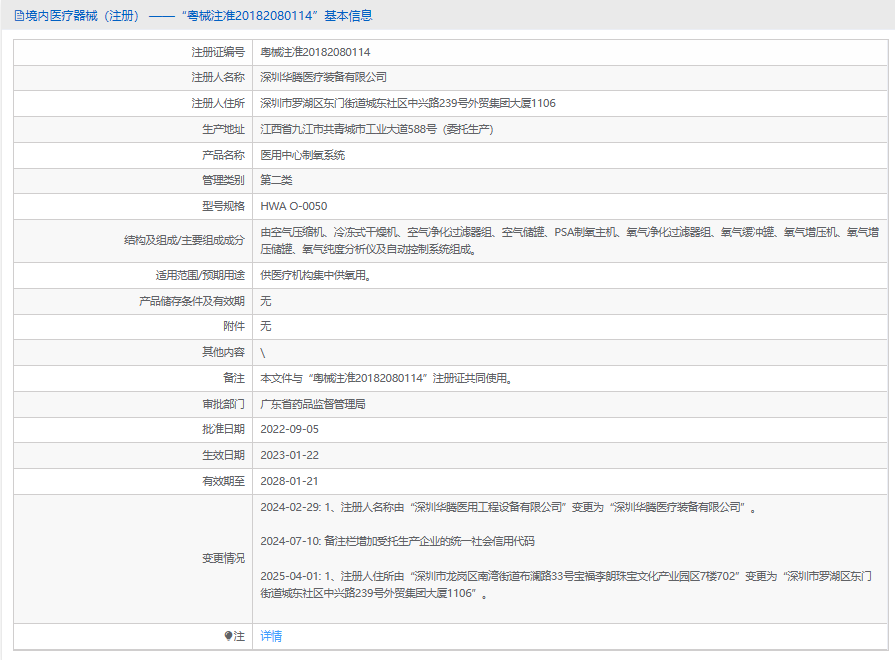Select approval department 广东省药品监督管理局
This screenshot has height=660, width=895.
[313, 404]
